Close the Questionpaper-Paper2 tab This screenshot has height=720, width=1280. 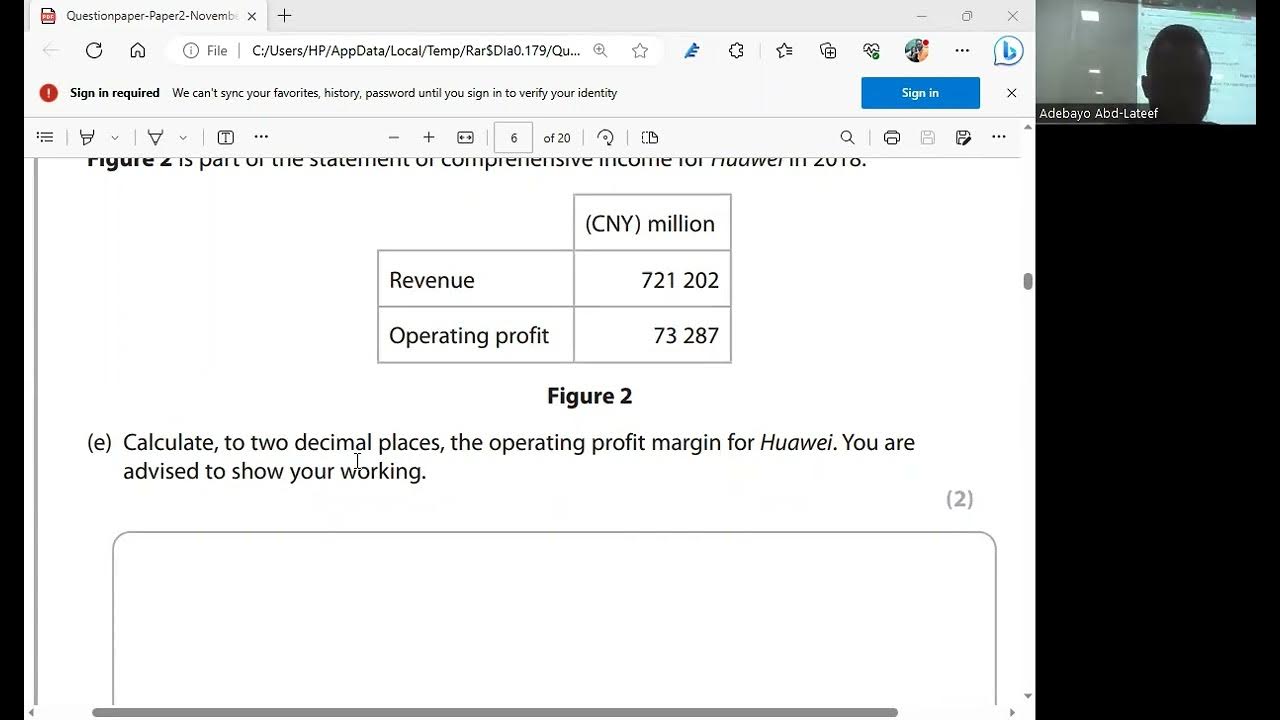pos(252,16)
